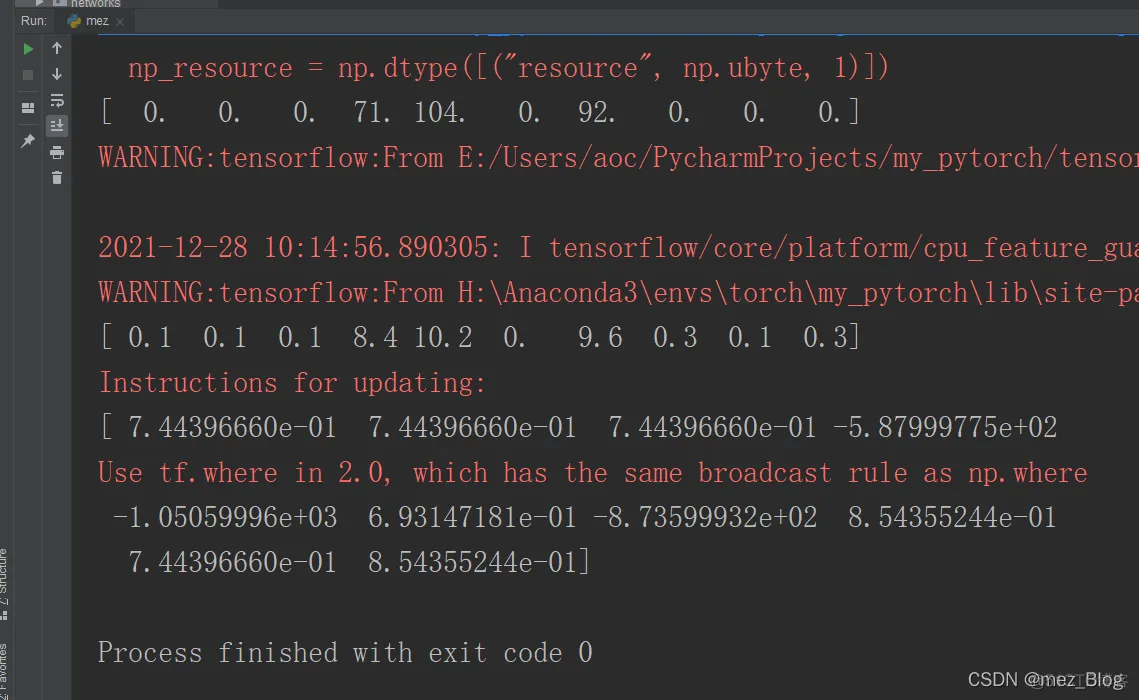Expand the networks folder

point(40,4)
